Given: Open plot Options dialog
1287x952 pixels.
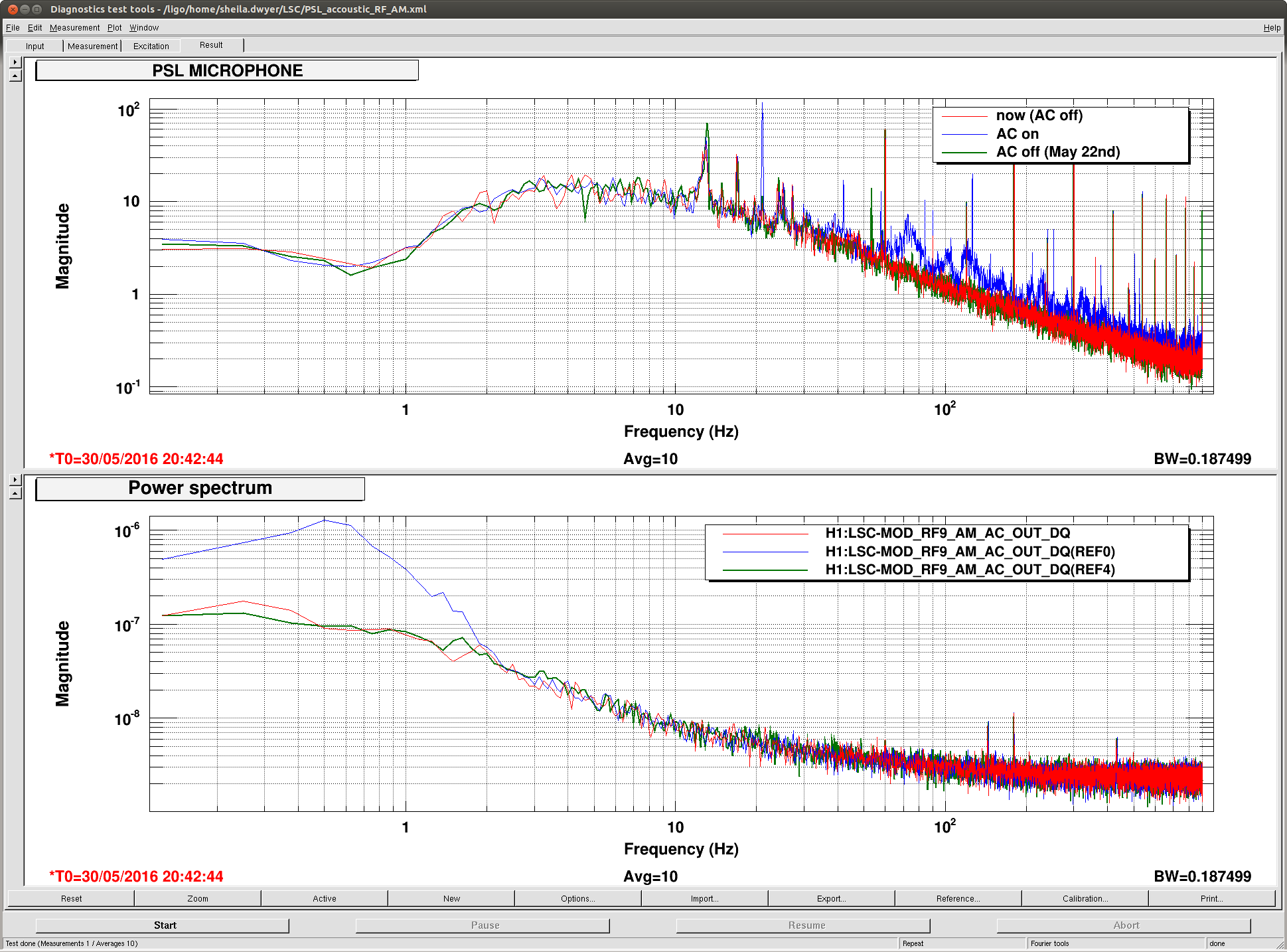Looking at the screenshot, I should [x=578, y=898].
